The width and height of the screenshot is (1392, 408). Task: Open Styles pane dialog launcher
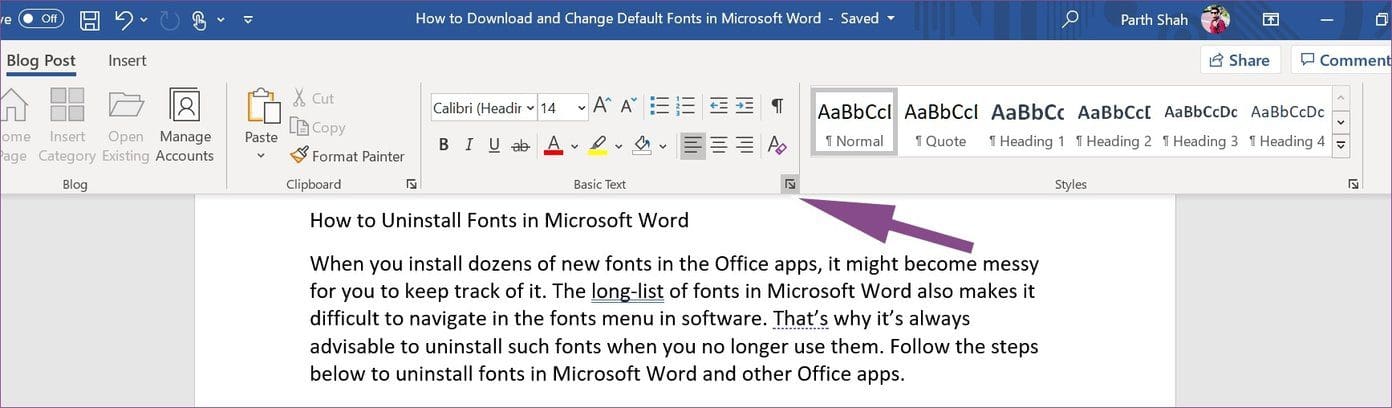[1353, 184]
